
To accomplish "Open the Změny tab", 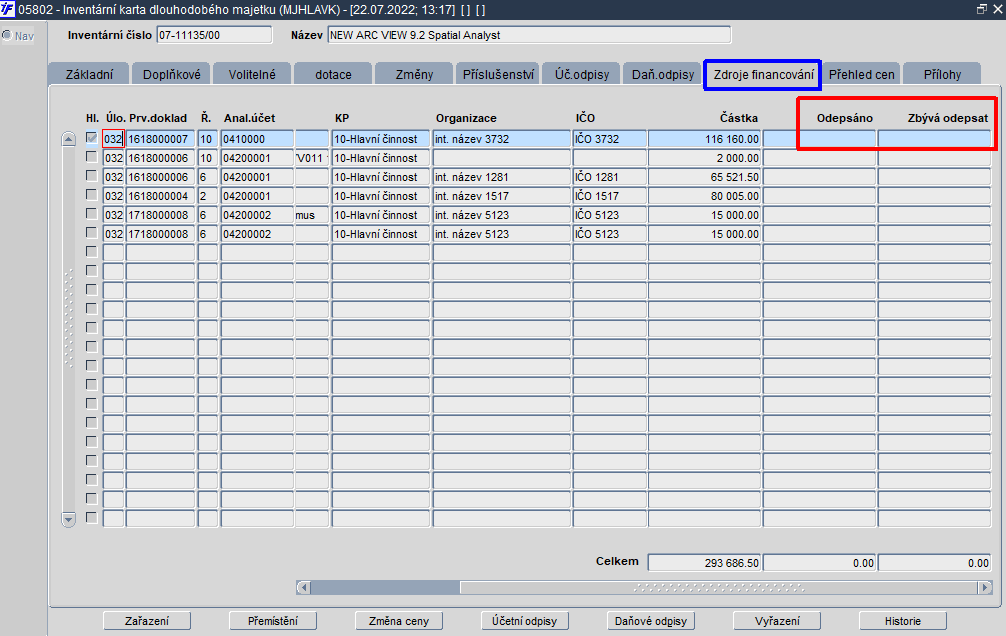I will click(x=414, y=74).
